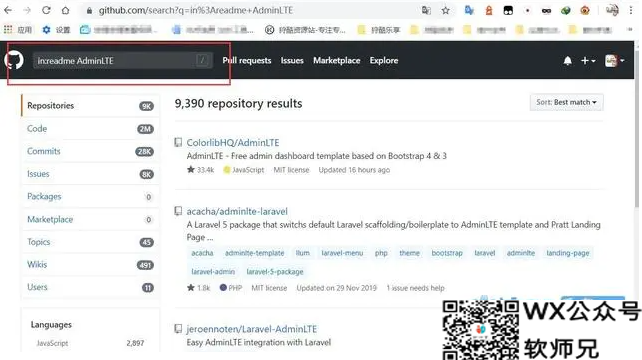The height and width of the screenshot is (360, 642).
Task: Click the adminlte-template topic tag
Action: [254, 253]
